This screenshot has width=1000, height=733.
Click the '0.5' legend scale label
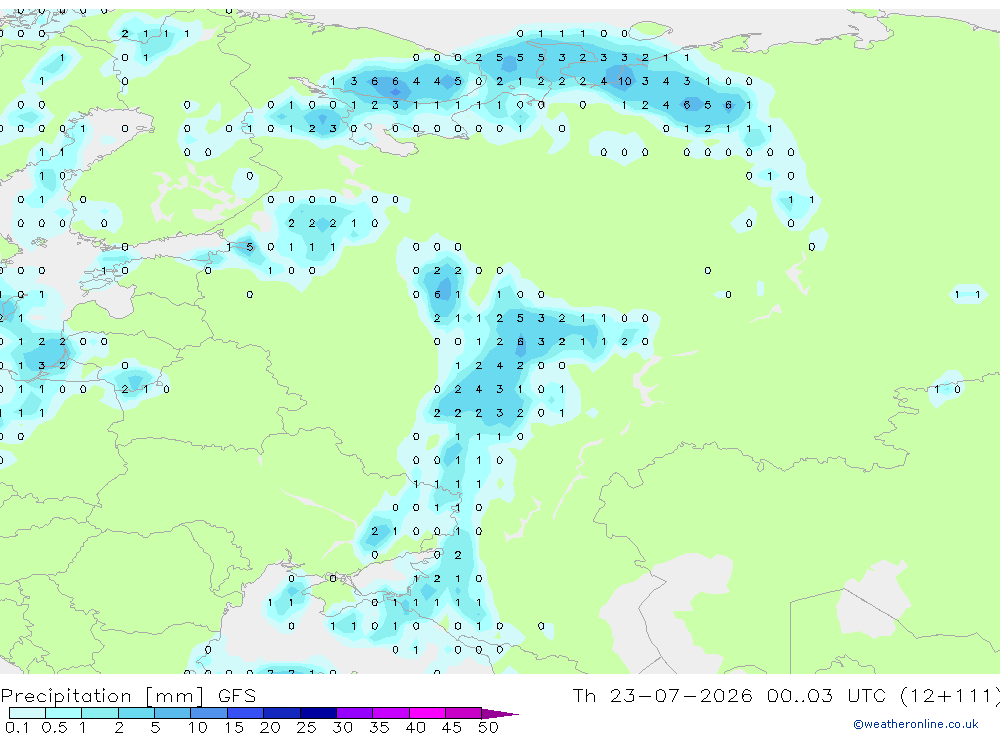coord(54,727)
